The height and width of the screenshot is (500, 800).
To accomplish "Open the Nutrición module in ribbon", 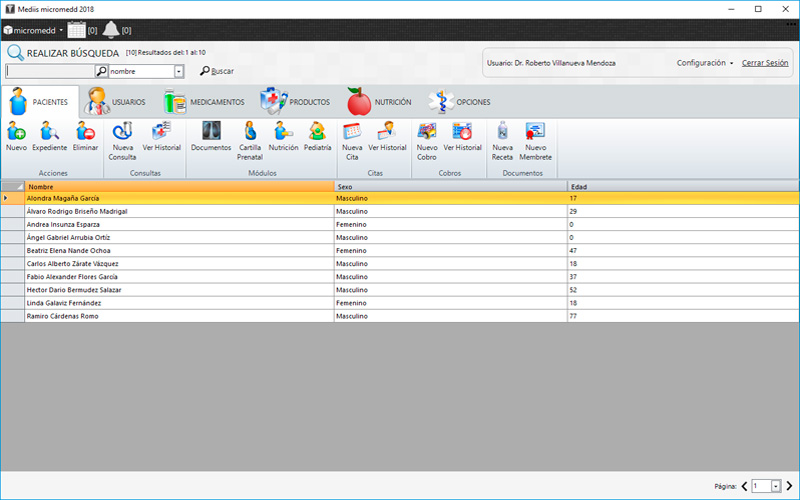I will pos(283,136).
